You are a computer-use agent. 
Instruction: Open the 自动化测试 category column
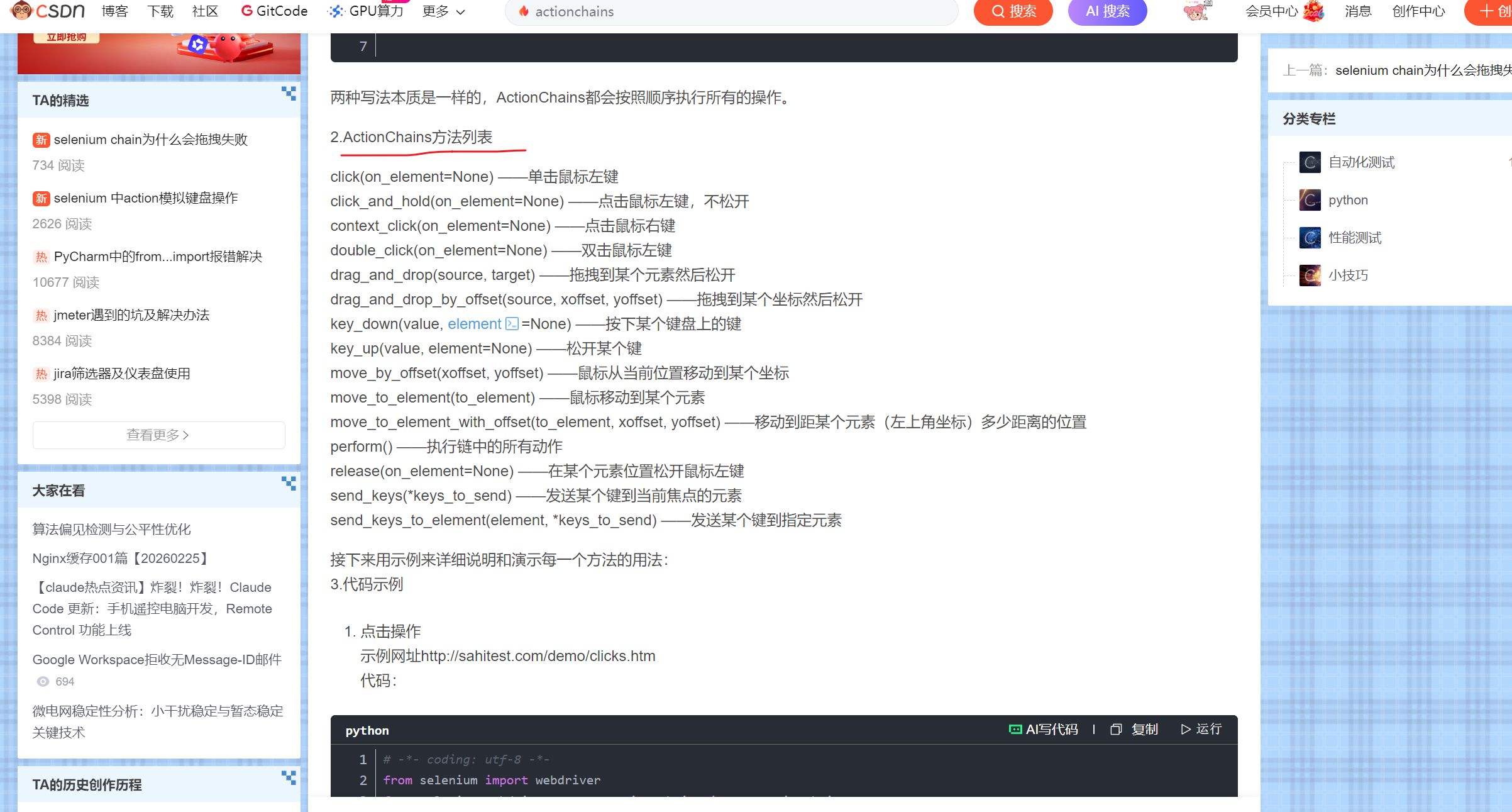(1361, 162)
